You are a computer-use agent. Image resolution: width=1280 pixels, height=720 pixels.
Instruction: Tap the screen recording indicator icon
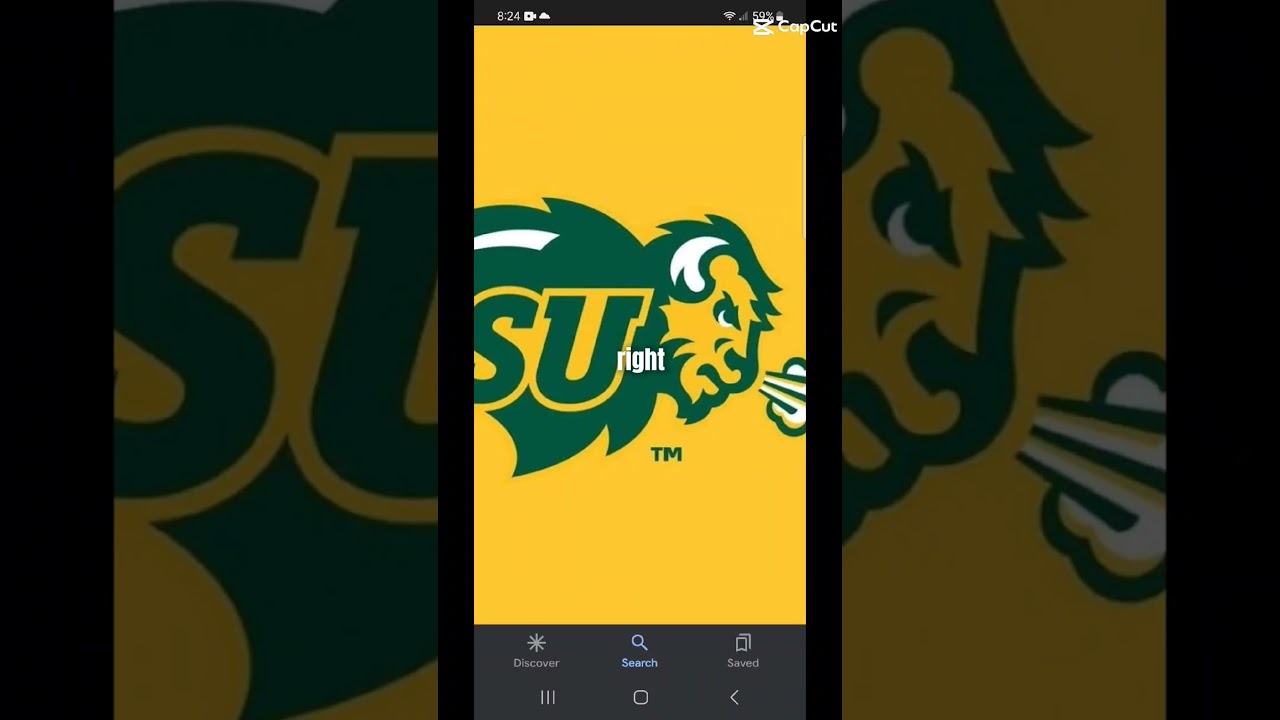click(x=530, y=16)
